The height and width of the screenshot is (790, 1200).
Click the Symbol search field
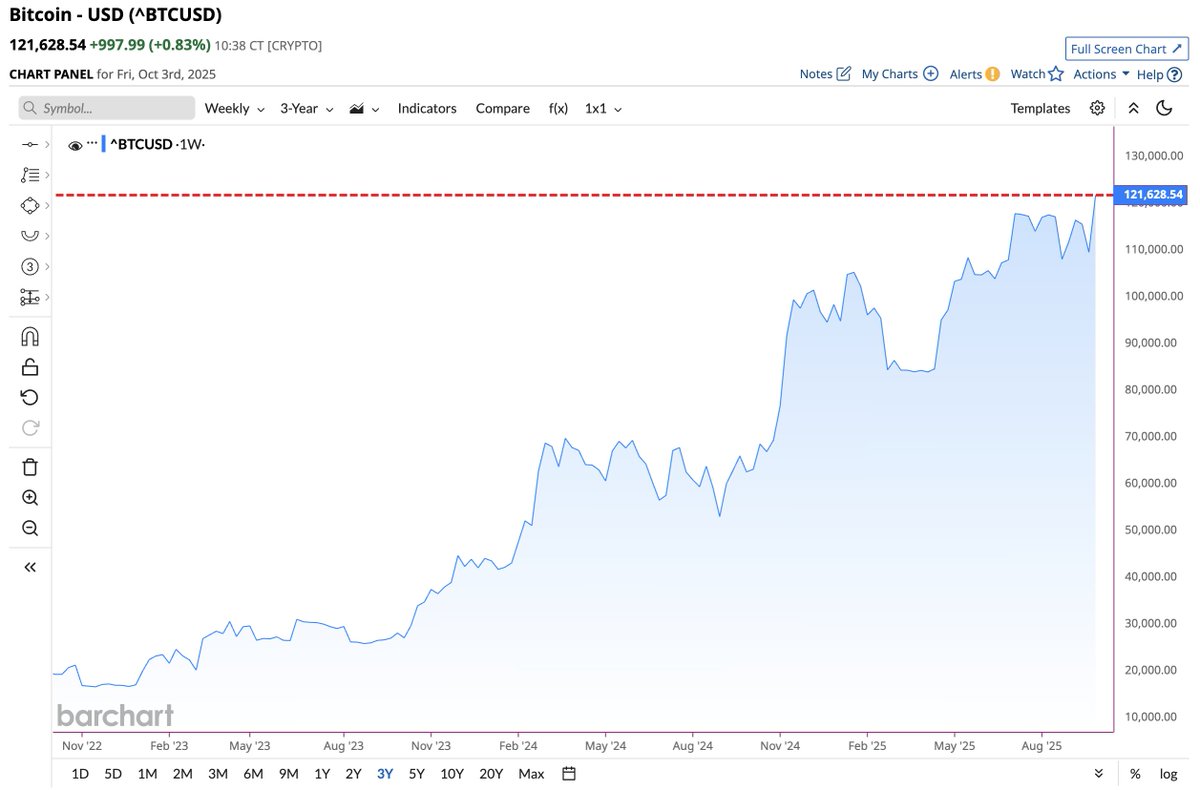(107, 108)
